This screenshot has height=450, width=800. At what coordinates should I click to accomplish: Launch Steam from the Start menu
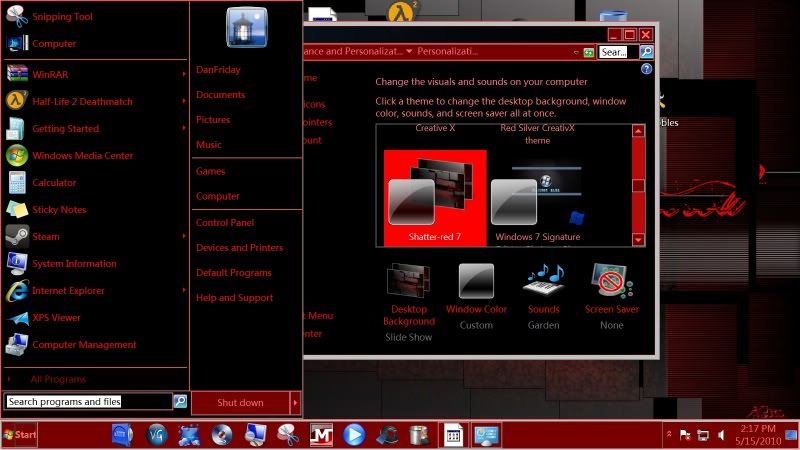45,237
